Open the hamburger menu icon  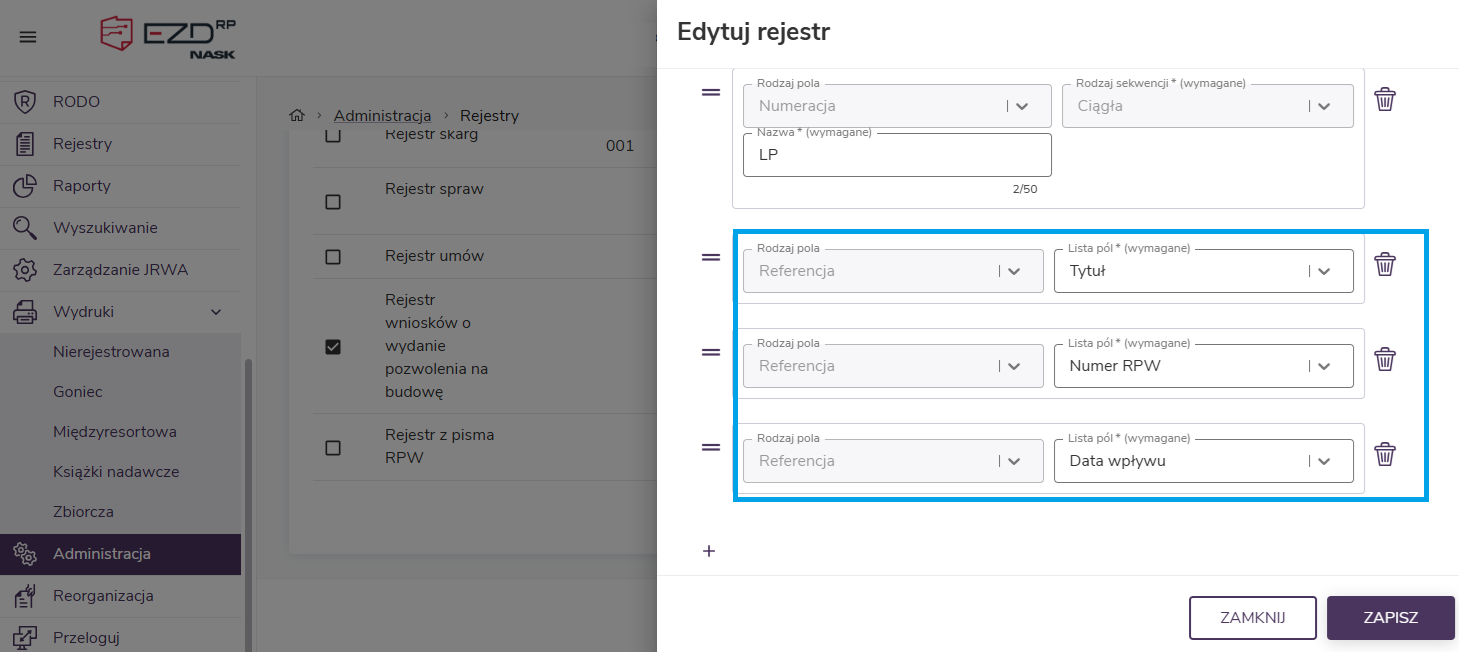coord(28,37)
